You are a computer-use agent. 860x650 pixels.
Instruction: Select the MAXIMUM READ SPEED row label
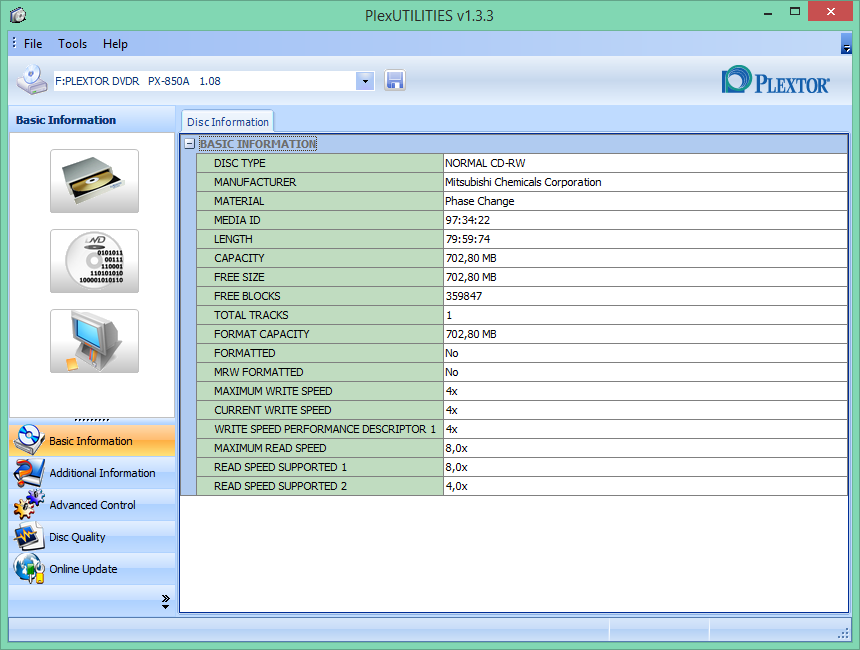tap(270, 448)
